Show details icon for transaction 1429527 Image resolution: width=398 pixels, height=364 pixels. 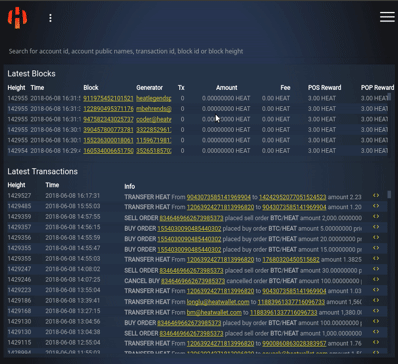(x=376, y=196)
